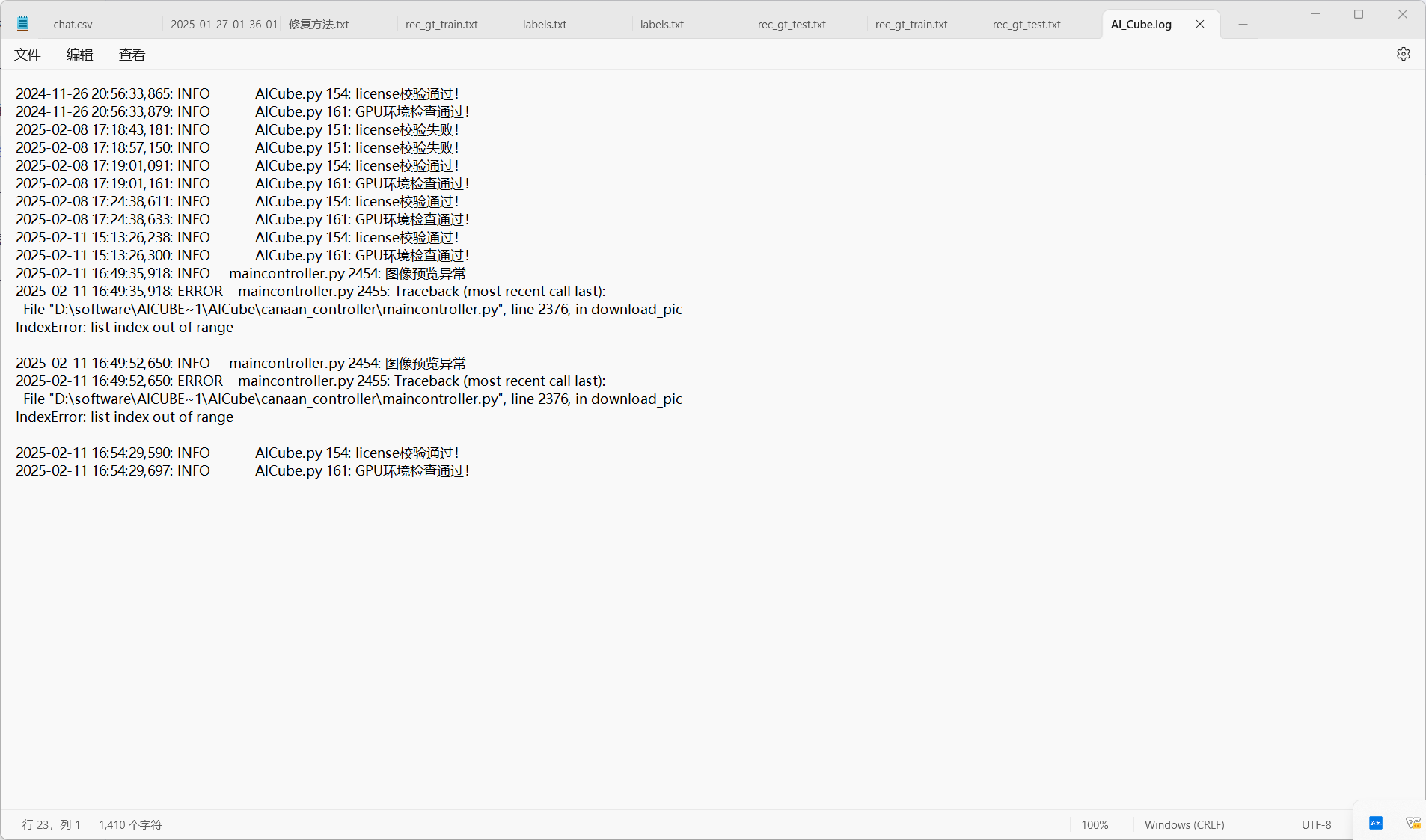Minimize the Notepad window

tap(1315, 14)
